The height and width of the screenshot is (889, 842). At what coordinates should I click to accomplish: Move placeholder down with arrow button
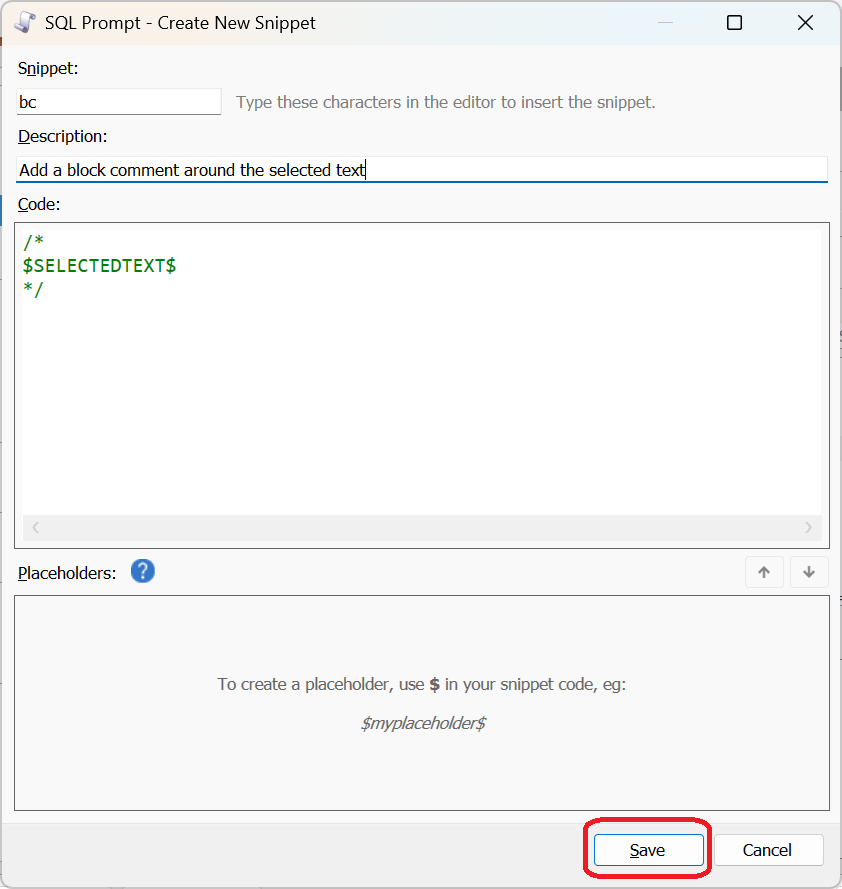809,572
